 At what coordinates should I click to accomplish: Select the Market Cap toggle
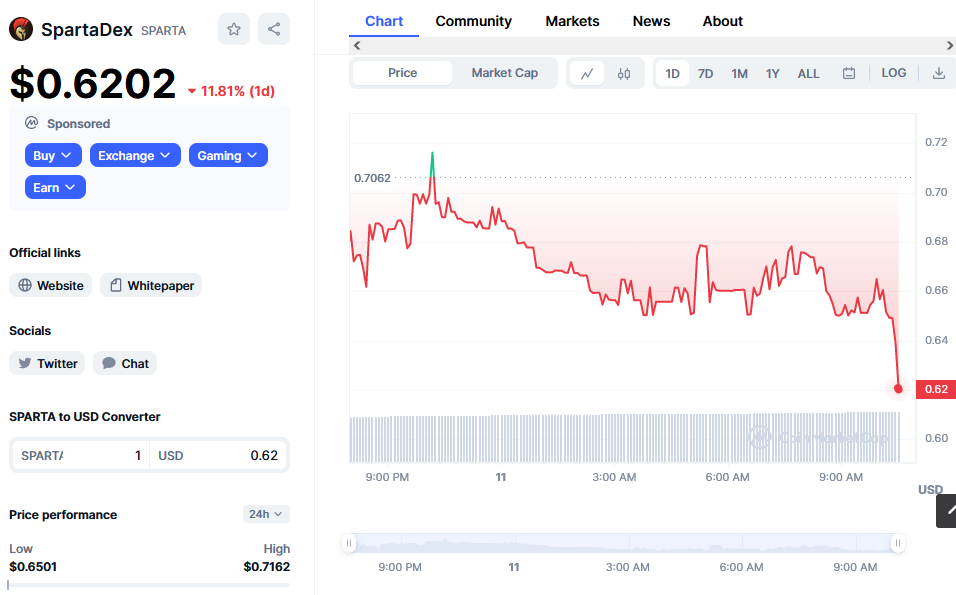coord(505,73)
